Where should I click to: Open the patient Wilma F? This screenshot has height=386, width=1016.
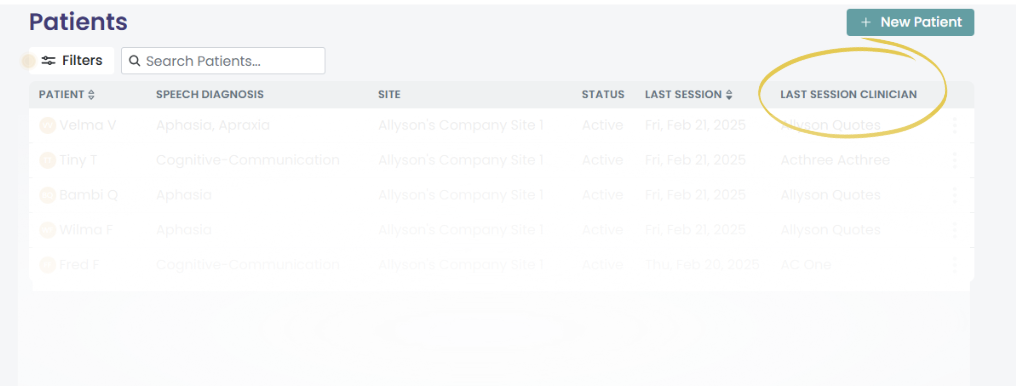coord(86,230)
